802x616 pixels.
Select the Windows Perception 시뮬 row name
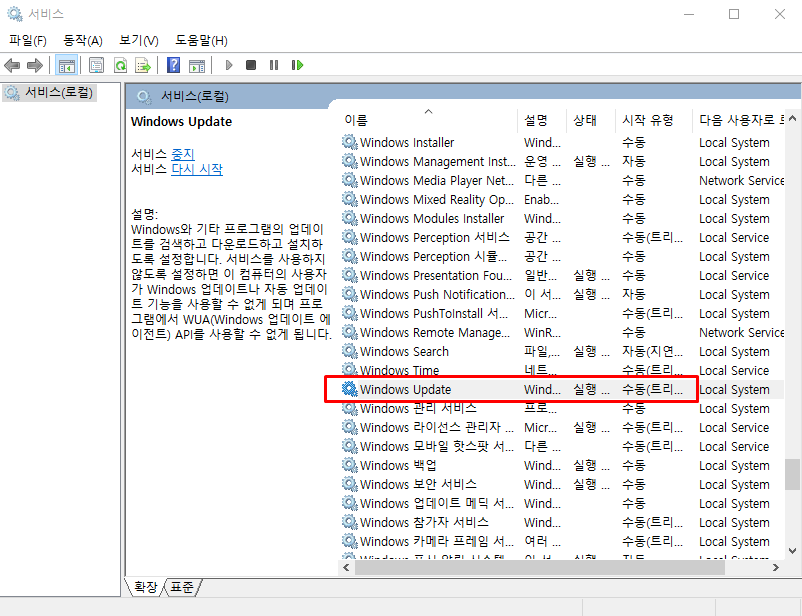(433, 256)
